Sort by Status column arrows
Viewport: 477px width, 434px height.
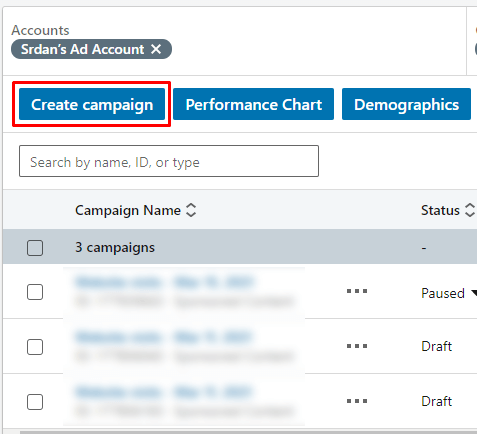[470, 210]
